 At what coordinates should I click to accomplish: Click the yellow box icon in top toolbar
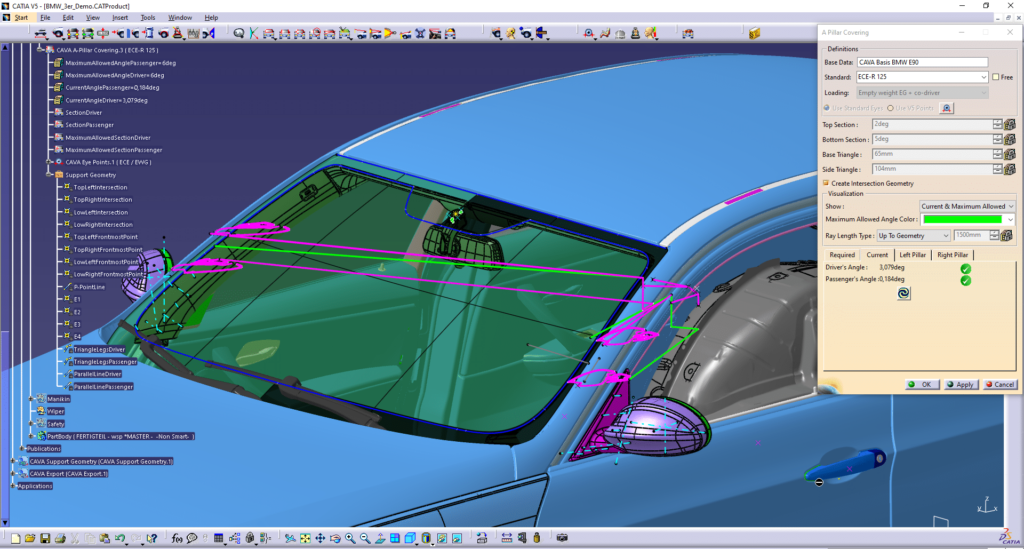pos(754,33)
